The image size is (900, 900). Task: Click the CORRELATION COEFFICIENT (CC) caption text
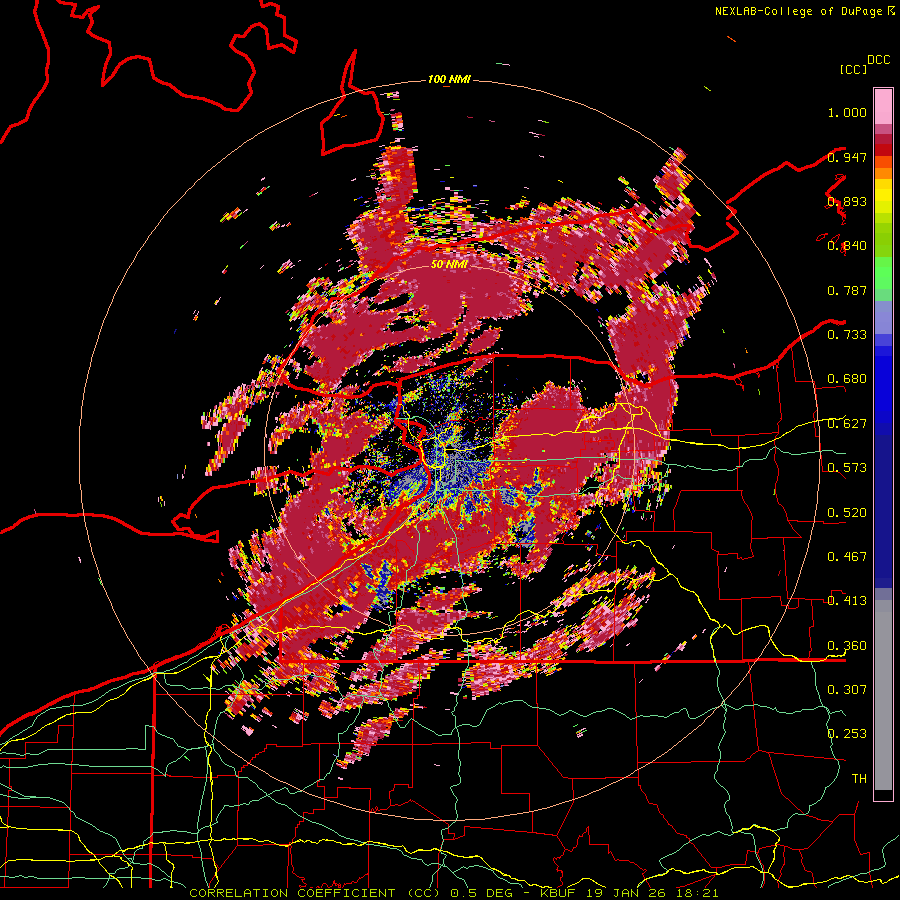point(315,893)
